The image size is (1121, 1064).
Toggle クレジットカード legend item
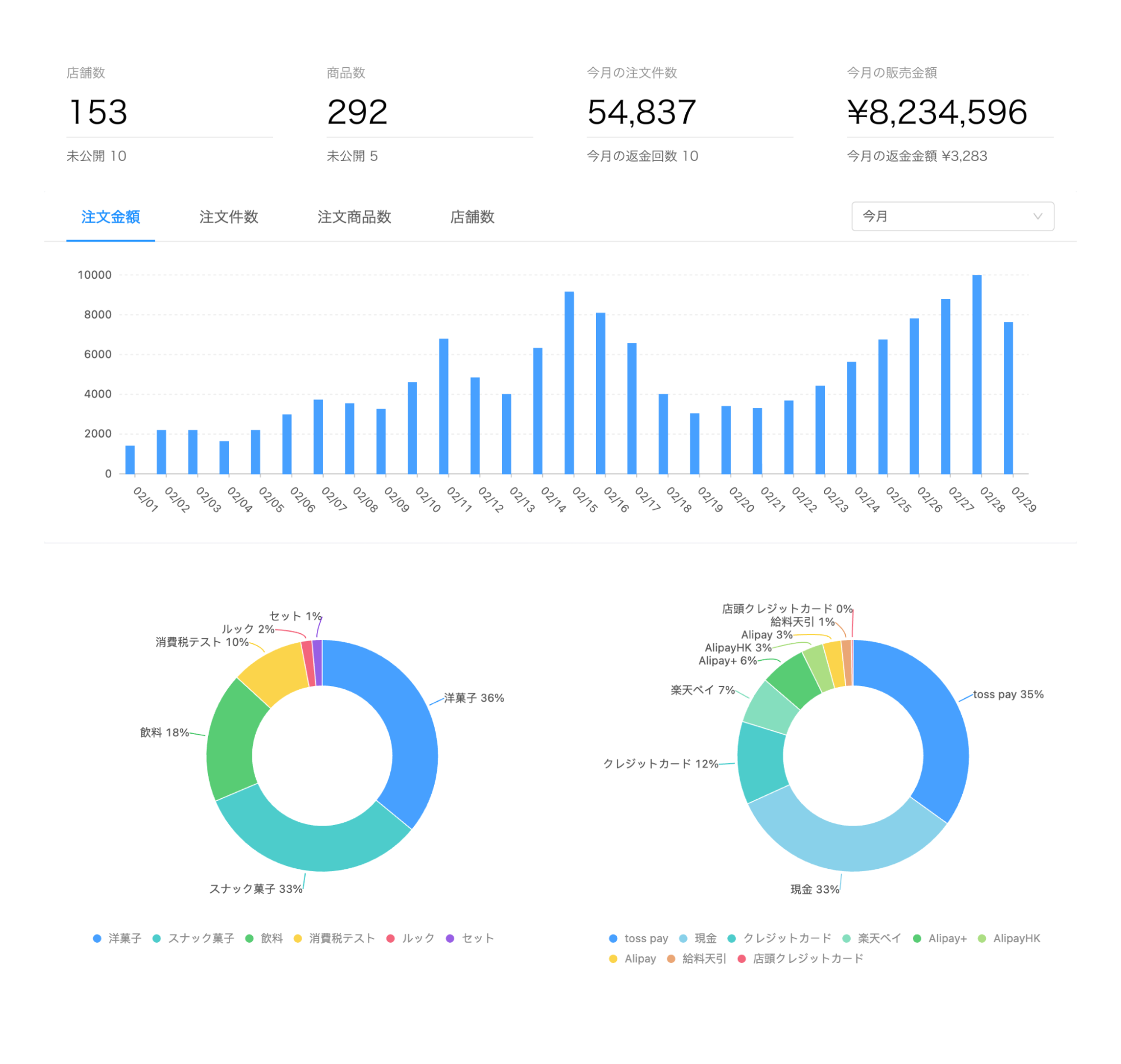point(779,938)
